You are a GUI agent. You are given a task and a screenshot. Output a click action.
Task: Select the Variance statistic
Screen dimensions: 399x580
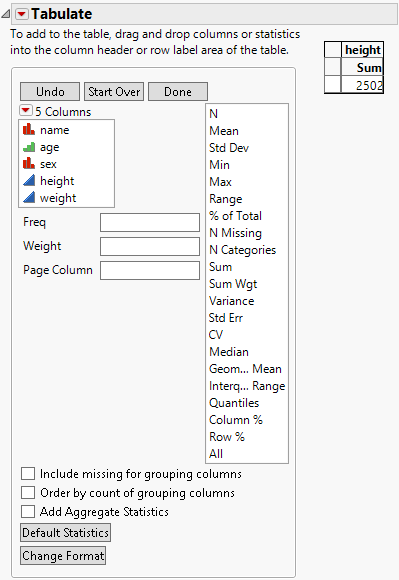[231, 301]
